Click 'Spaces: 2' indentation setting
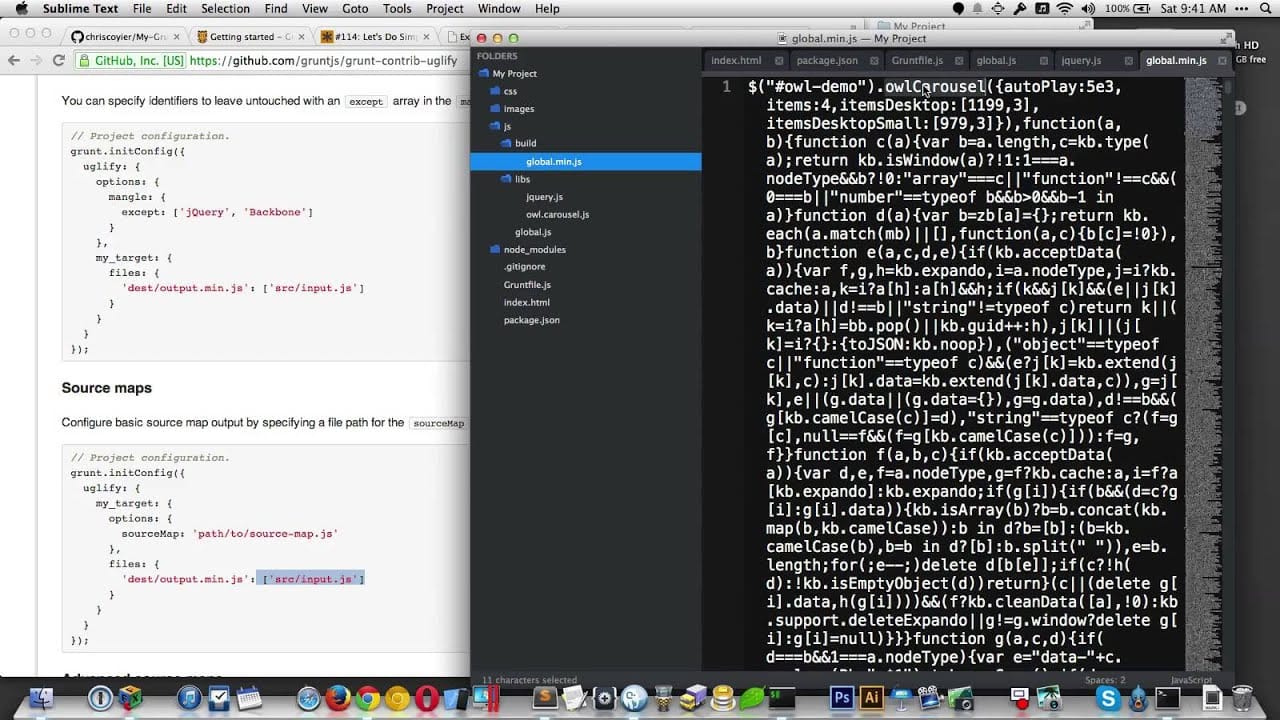Viewport: 1280px width, 720px height. 1104,680
